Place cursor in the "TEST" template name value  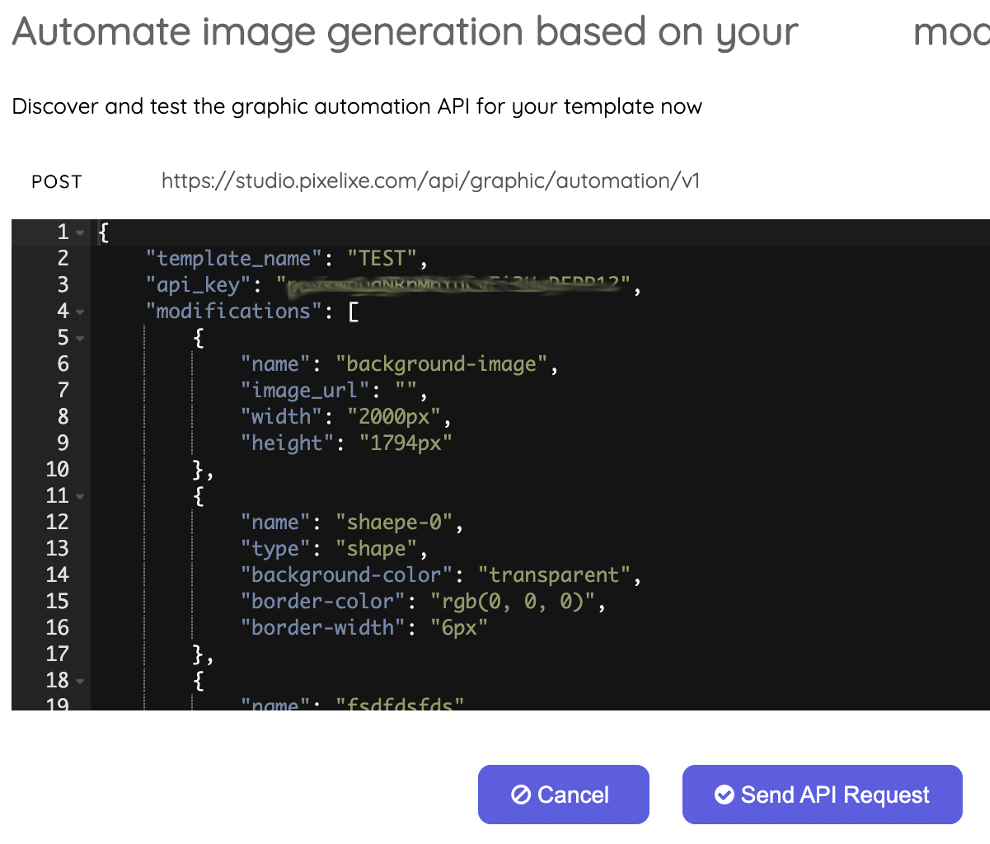382,259
